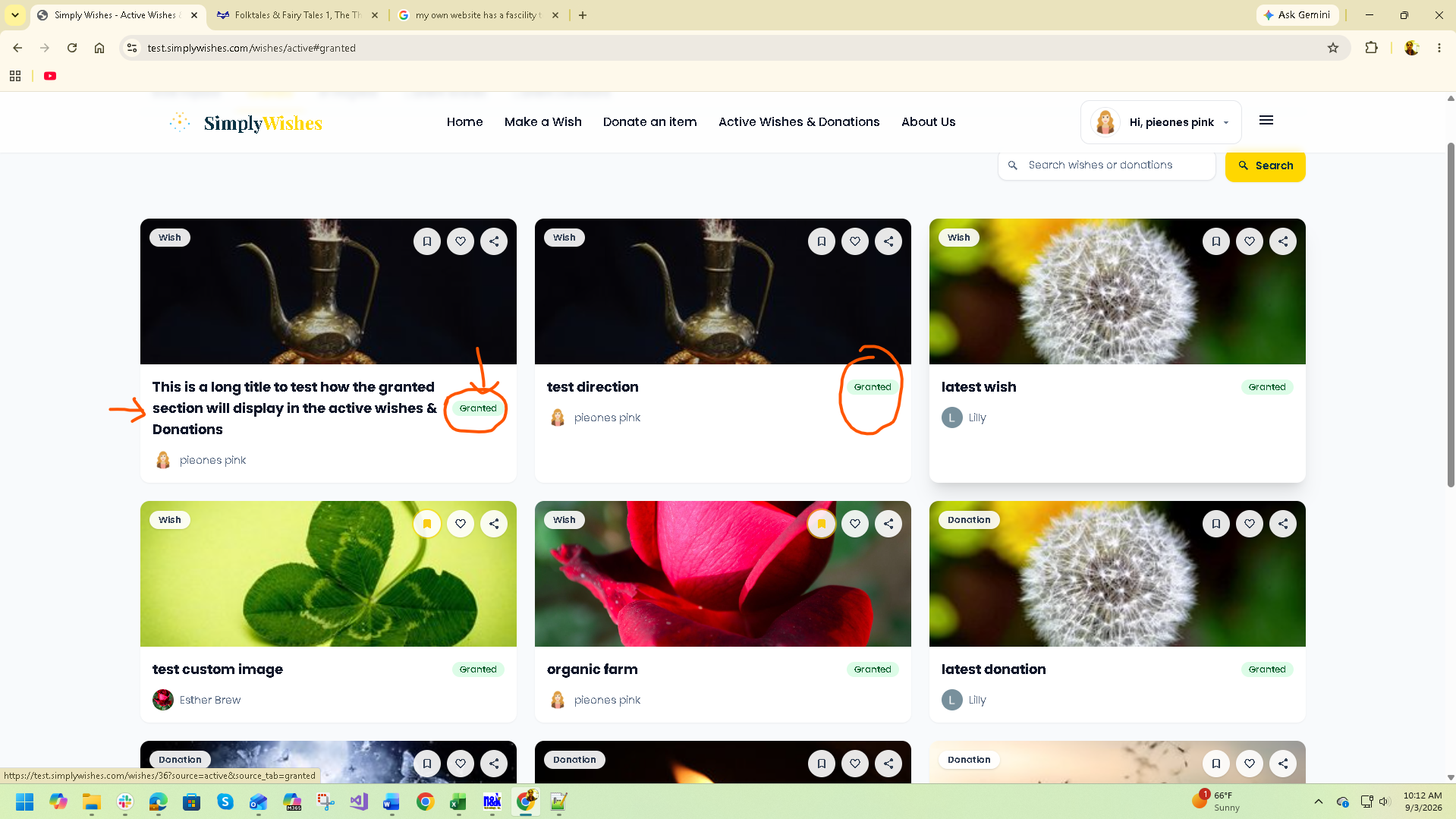This screenshot has width=1456, height=819.
Task: Click the Ask Gemini button
Action: point(1297,15)
